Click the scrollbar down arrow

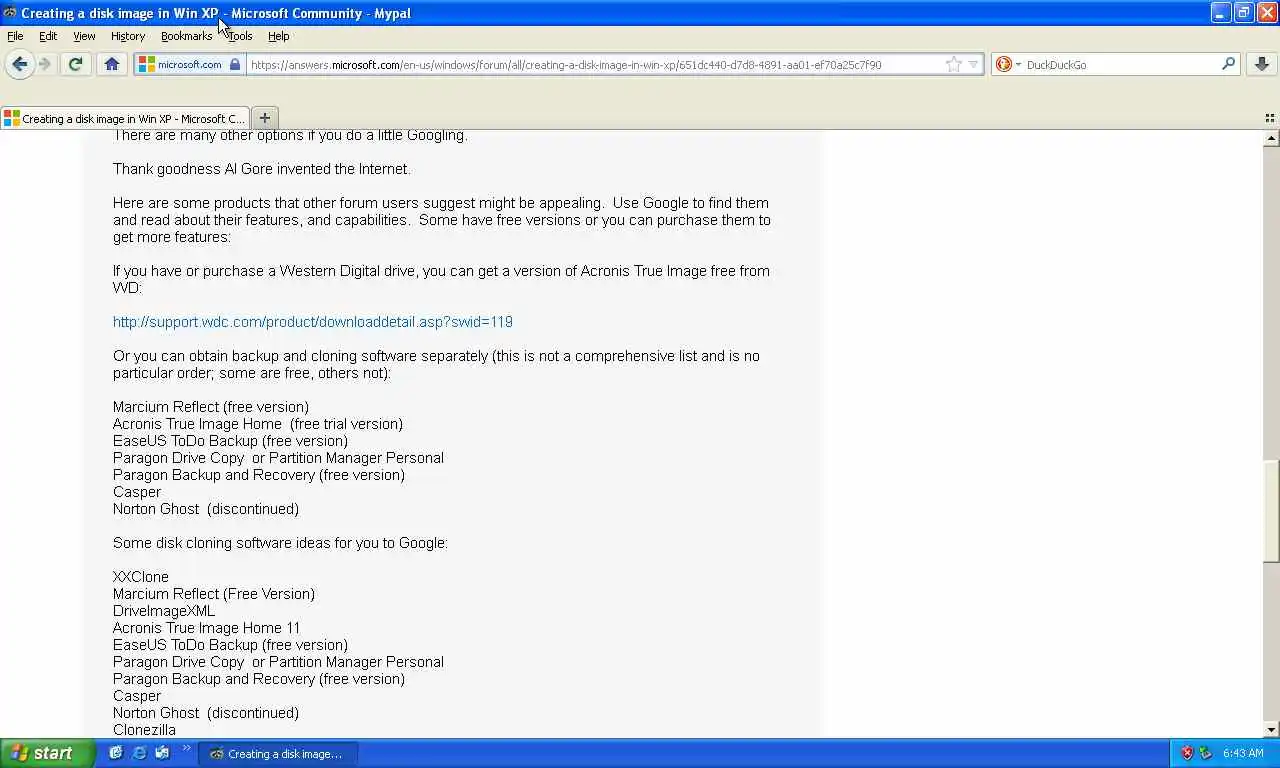(1271, 729)
